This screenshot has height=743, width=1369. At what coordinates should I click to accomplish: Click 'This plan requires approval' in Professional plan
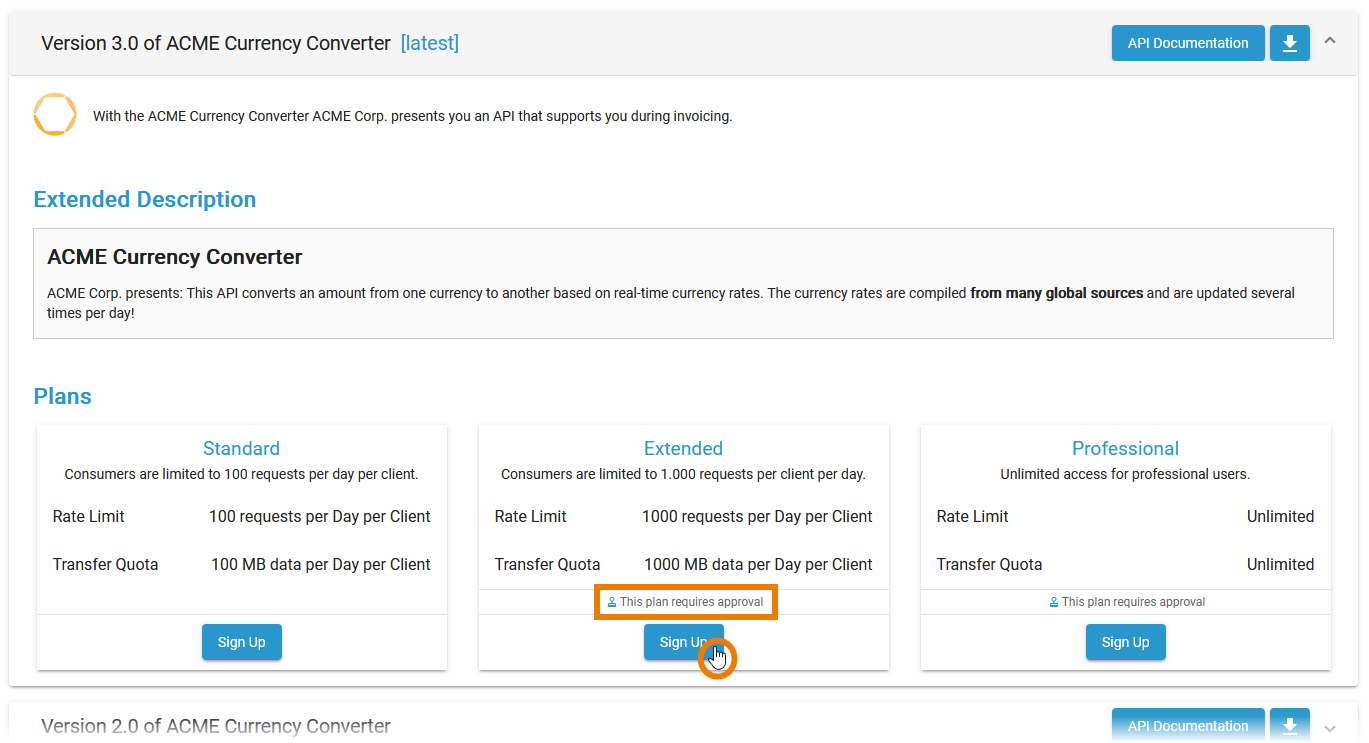[x=1134, y=602]
